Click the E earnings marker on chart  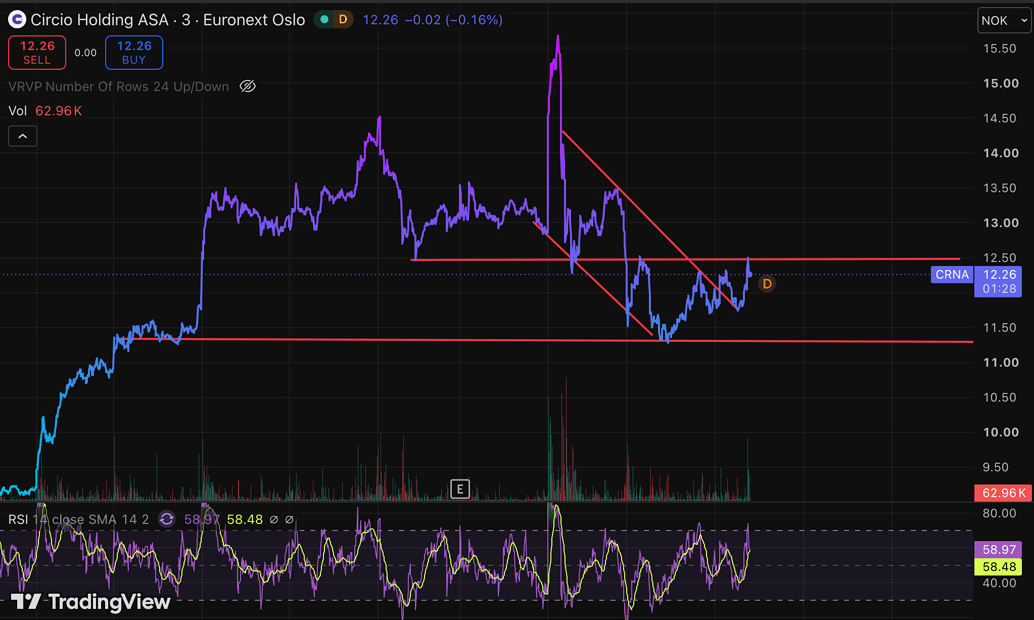[x=460, y=489]
